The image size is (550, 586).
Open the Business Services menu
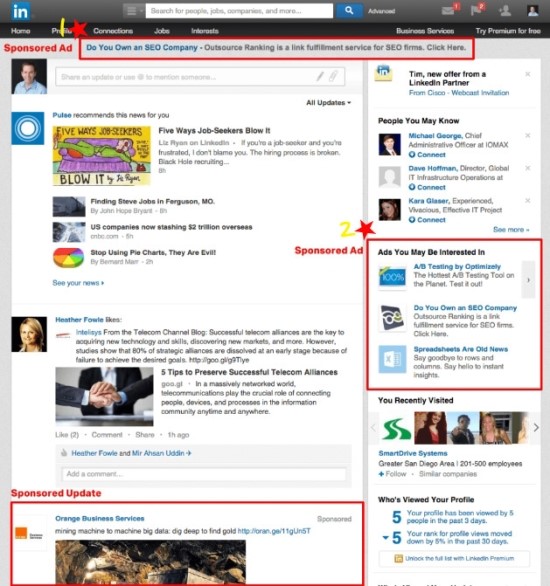(425, 31)
